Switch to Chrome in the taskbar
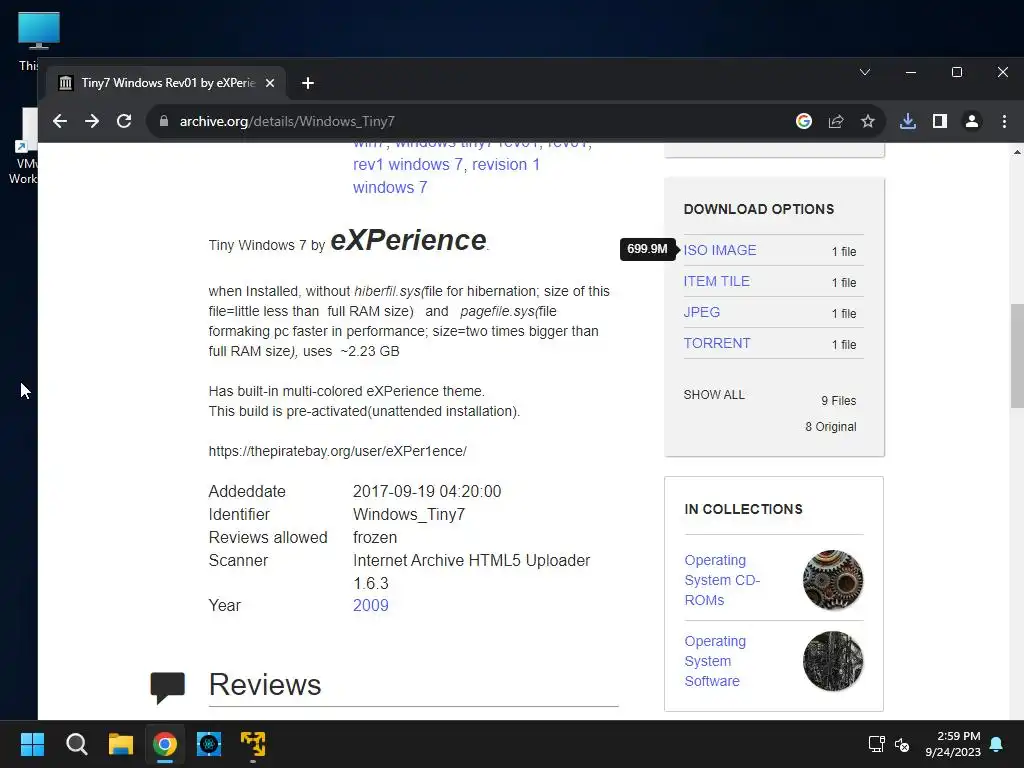This screenshot has height=768, width=1024. tap(165, 744)
